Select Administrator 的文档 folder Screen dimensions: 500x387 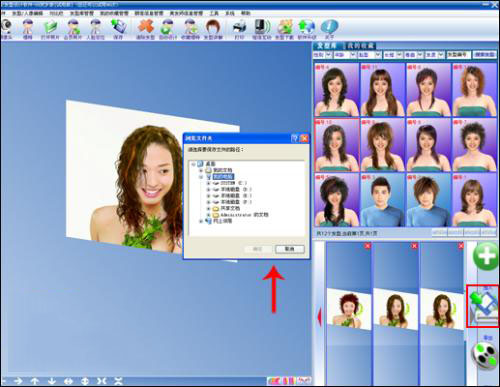pos(244,215)
